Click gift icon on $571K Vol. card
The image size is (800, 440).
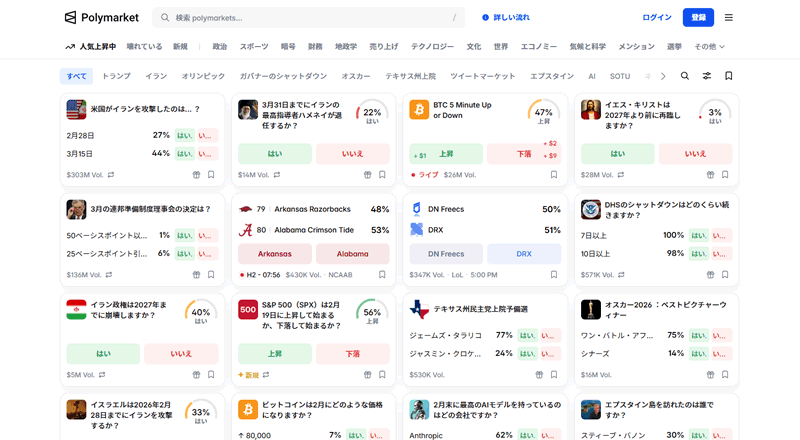point(711,275)
